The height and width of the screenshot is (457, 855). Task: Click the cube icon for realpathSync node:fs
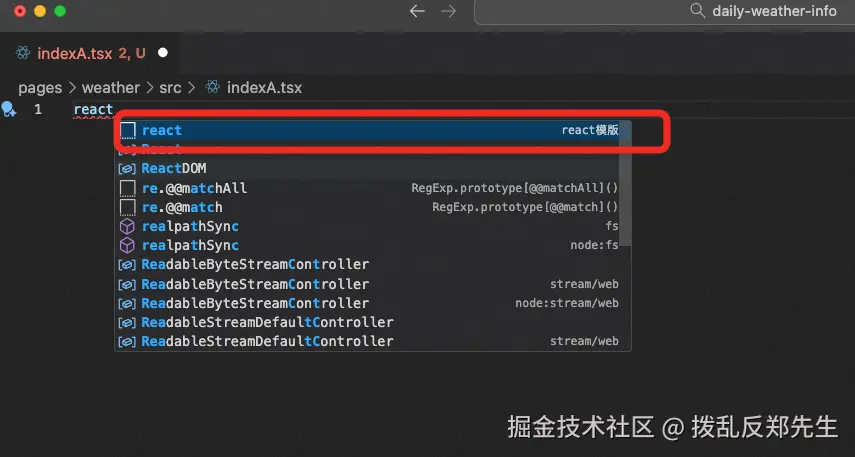click(x=127, y=245)
